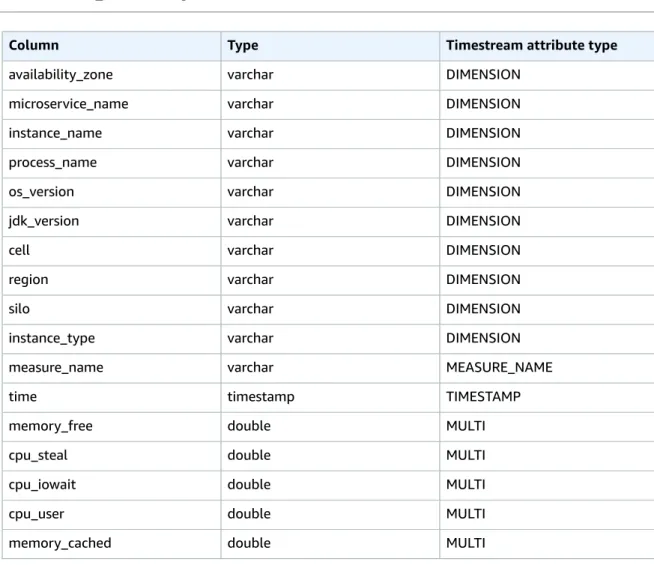The height and width of the screenshot is (565, 654).
Task: Click 'varchar' in microservice_name row
Action: tap(250, 104)
